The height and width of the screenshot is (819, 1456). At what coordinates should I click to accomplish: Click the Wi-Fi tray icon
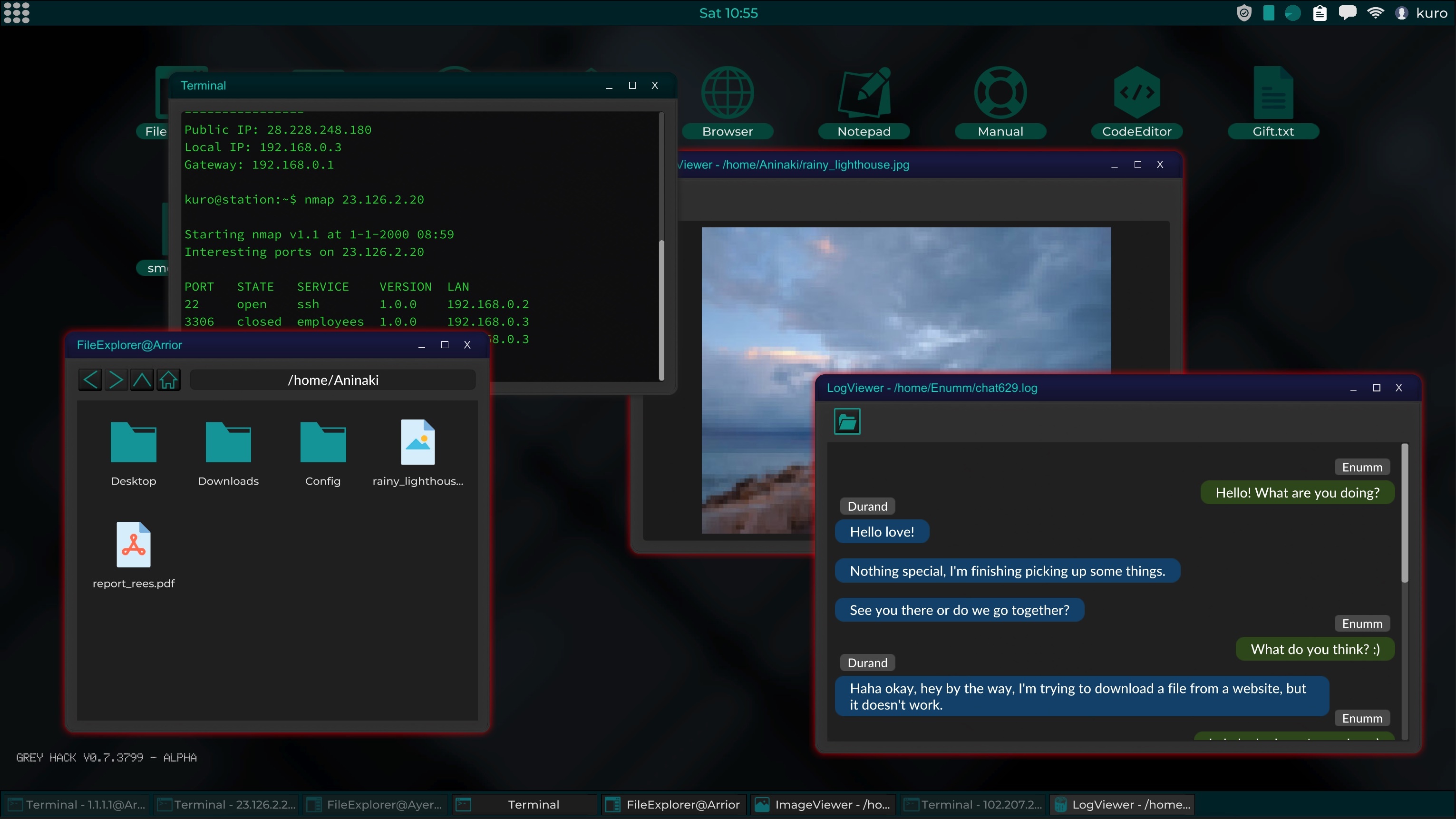pos(1375,12)
